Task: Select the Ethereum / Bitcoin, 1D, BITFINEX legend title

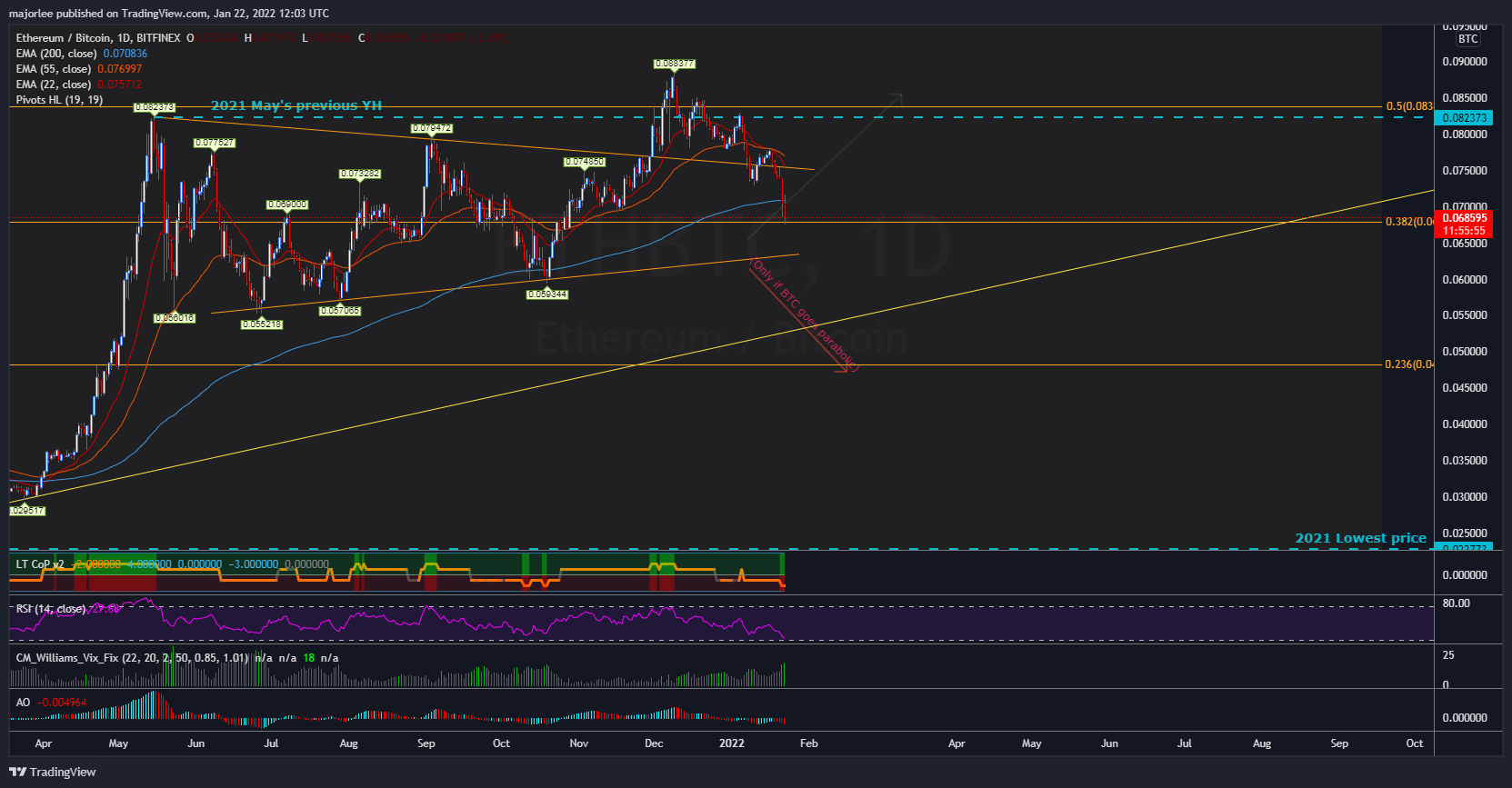Action: pyautogui.click(x=98, y=38)
